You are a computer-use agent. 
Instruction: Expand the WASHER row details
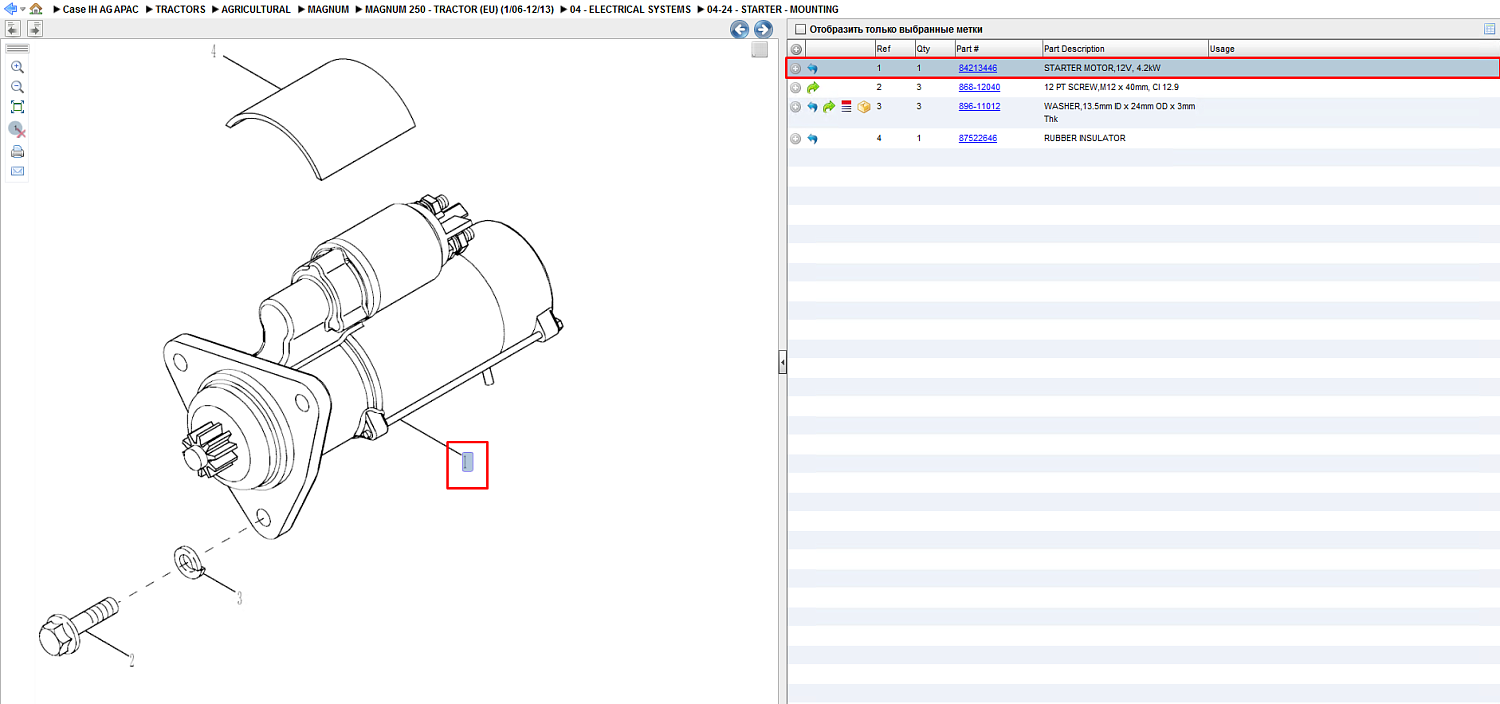(796, 107)
